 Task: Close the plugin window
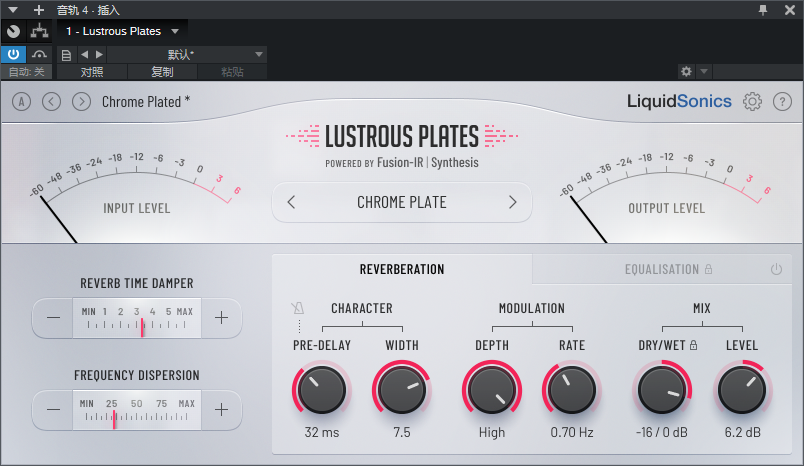[x=790, y=10]
